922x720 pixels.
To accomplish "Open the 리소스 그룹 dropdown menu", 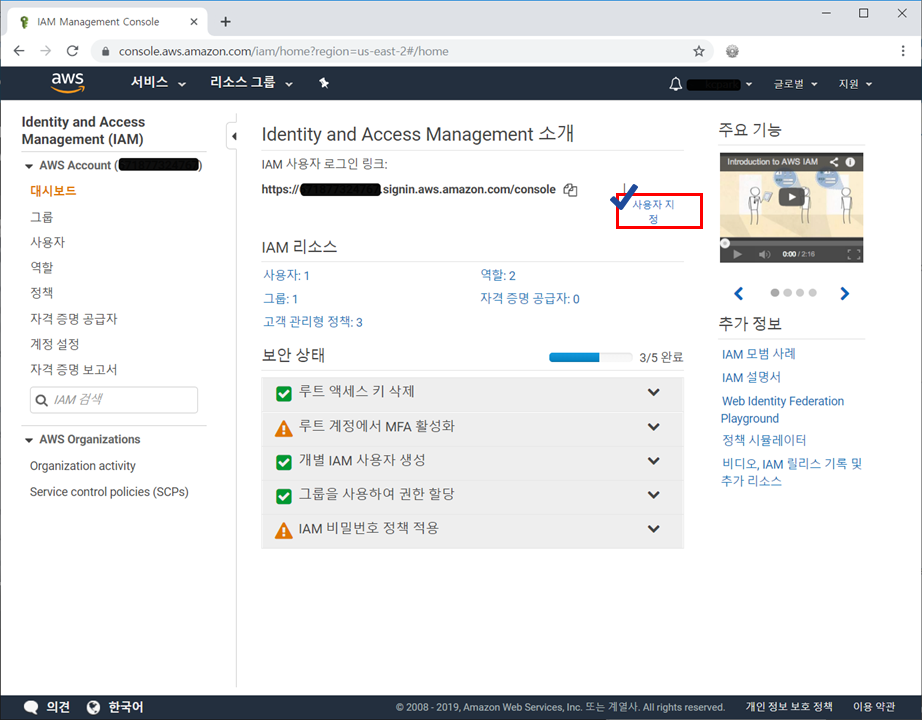I will pos(252,83).
